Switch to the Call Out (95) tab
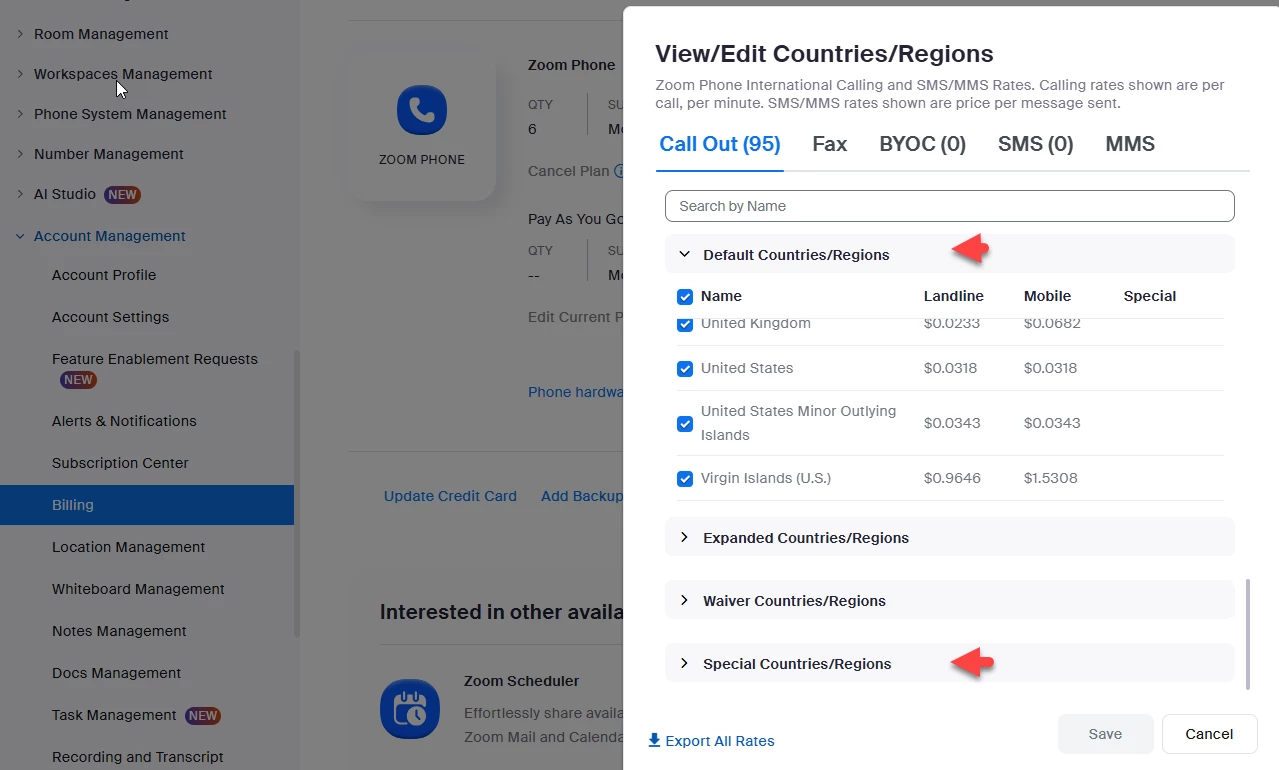1279x770 pixels. pos(720,144)
